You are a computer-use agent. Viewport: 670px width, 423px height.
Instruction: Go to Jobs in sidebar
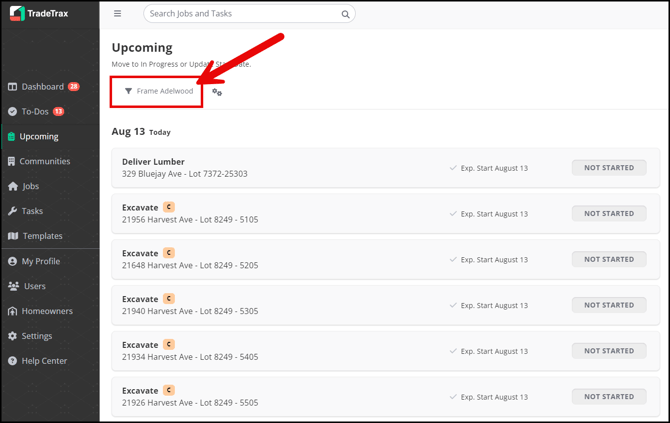click(30, 186)
